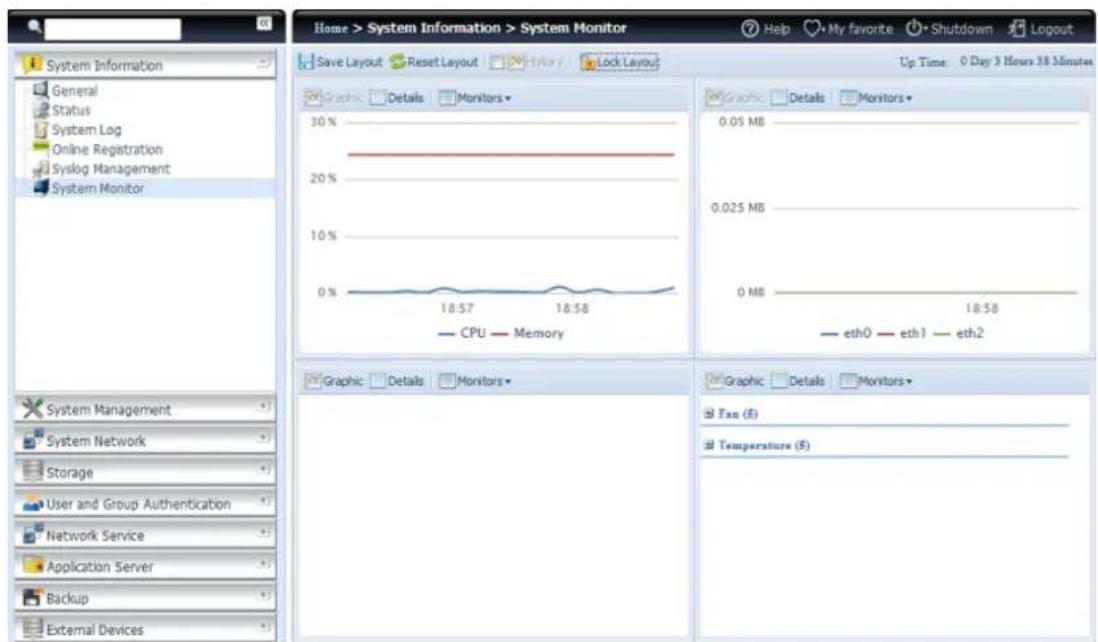Open the Shutdown menu
This screenshot has width=1098, height=642.
pos(949,29)
